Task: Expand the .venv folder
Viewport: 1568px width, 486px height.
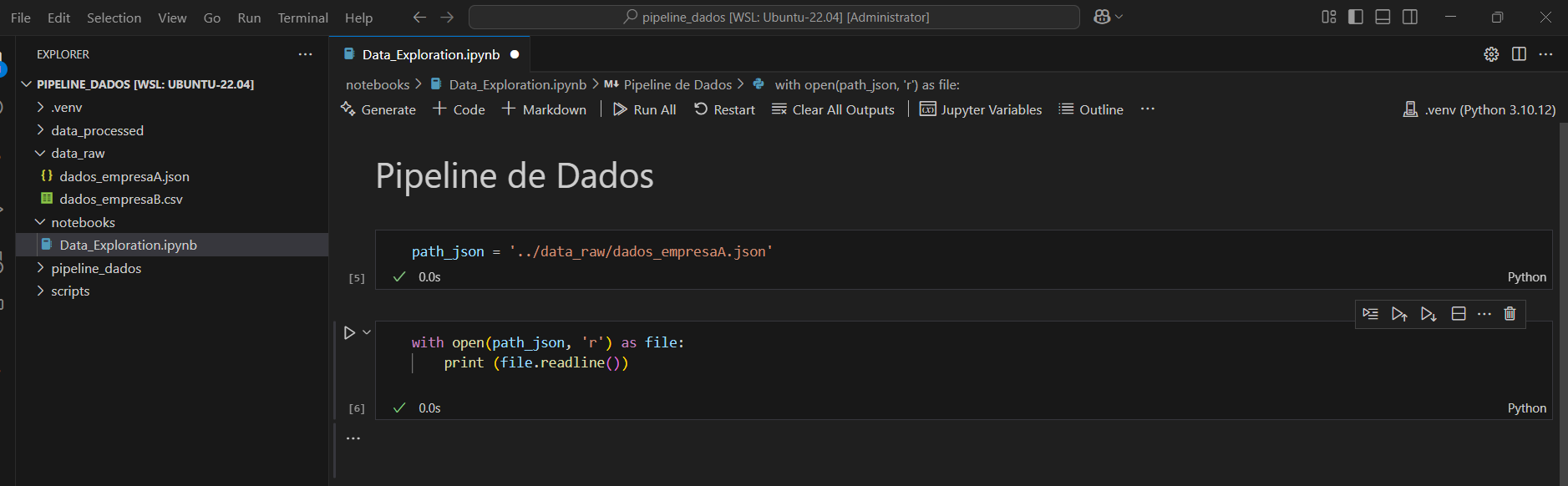Action: tap(172, 108)
